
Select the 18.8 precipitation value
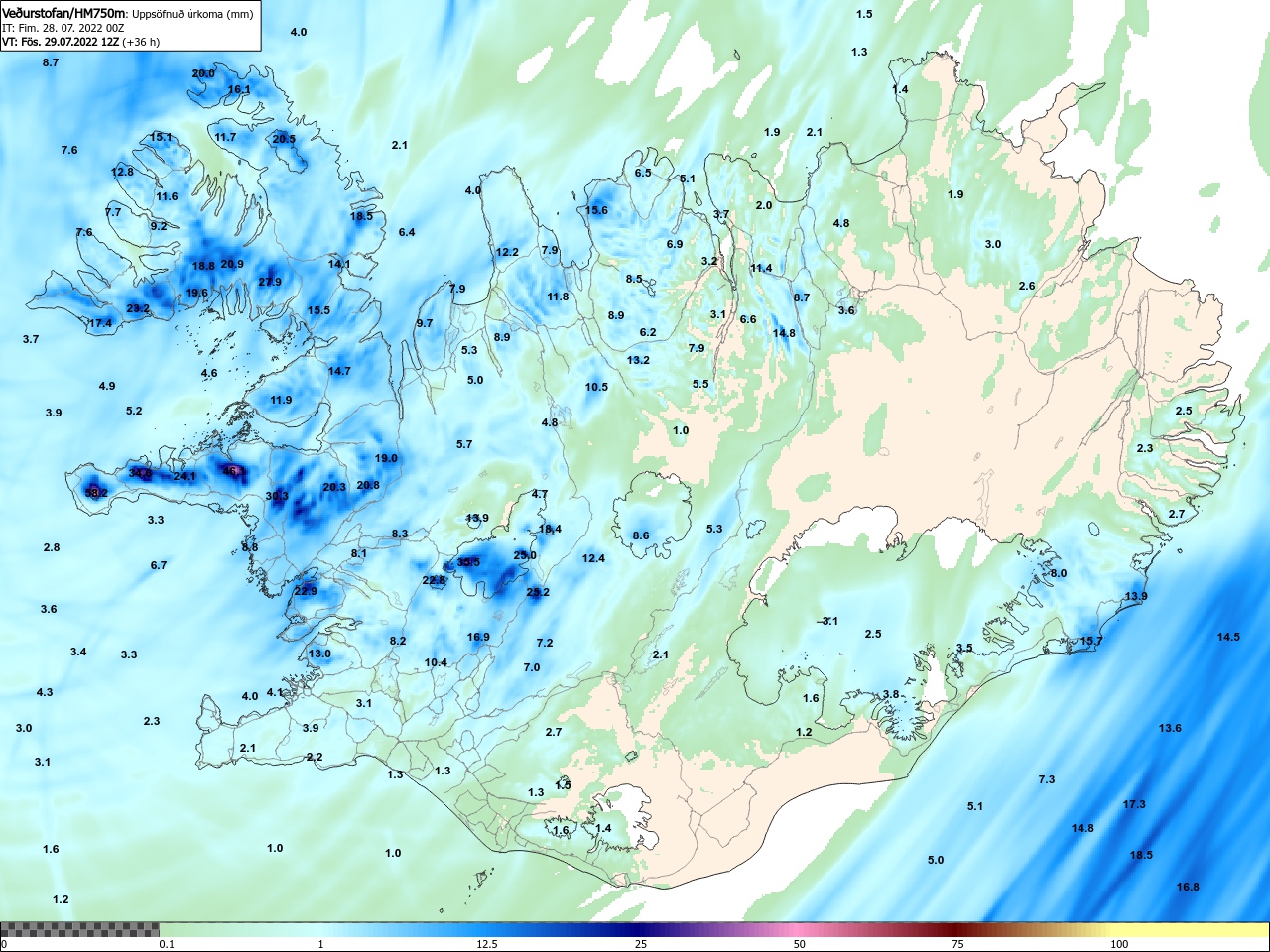203,266
